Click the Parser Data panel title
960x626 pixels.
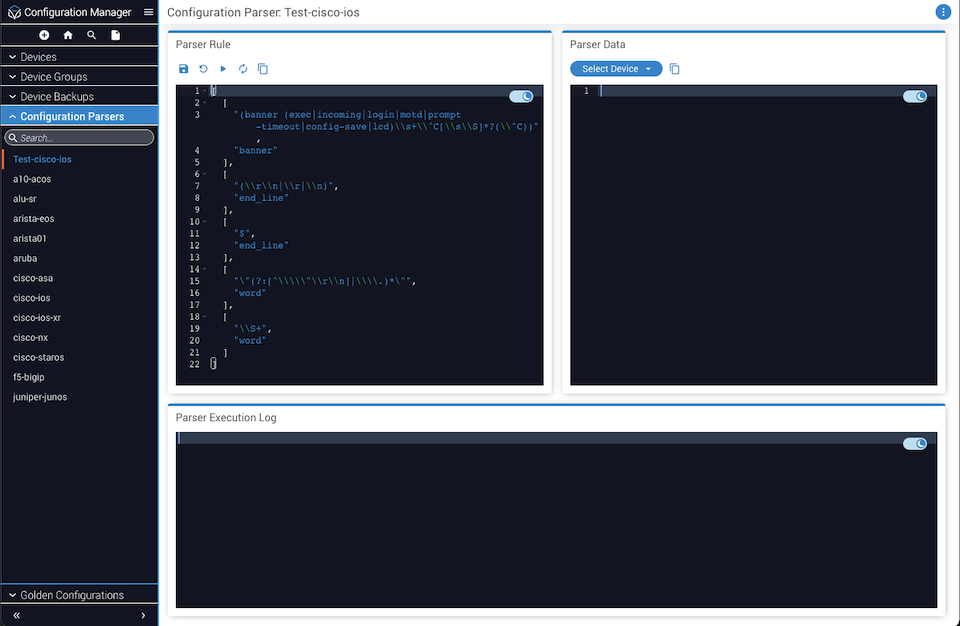(x=598, y=44)
